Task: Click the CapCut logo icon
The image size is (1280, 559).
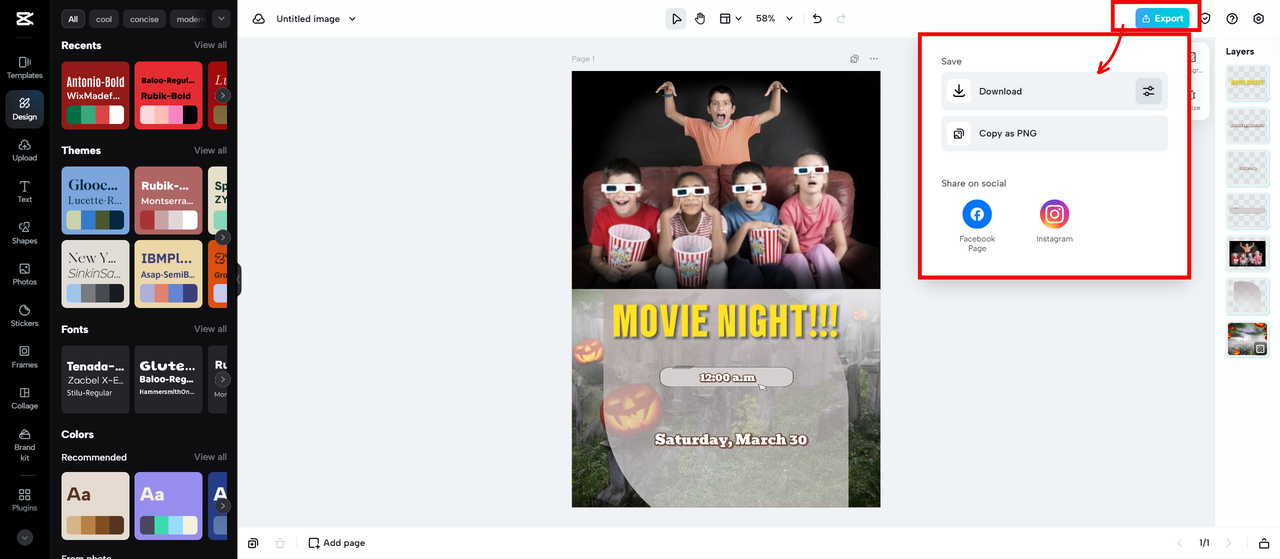Action: point(24,17)
